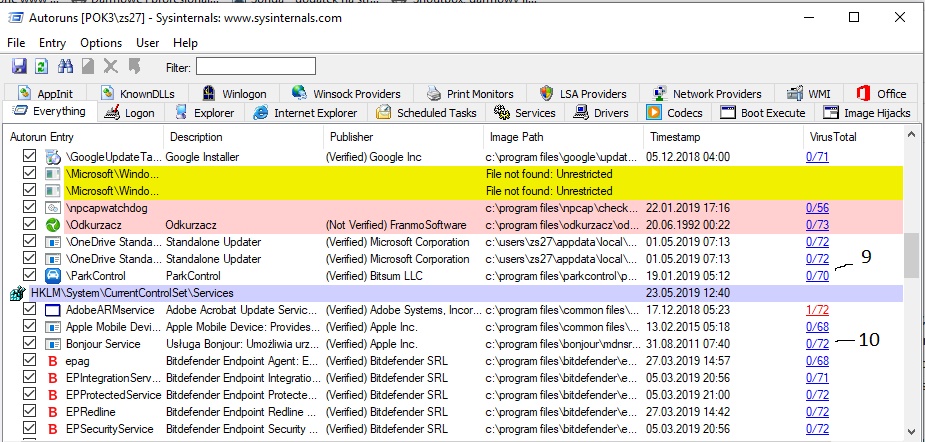Open VirusTotal result 0/71 for GoogleUpdateTask
The image size is (925, 442).
(x=817, y=157)
